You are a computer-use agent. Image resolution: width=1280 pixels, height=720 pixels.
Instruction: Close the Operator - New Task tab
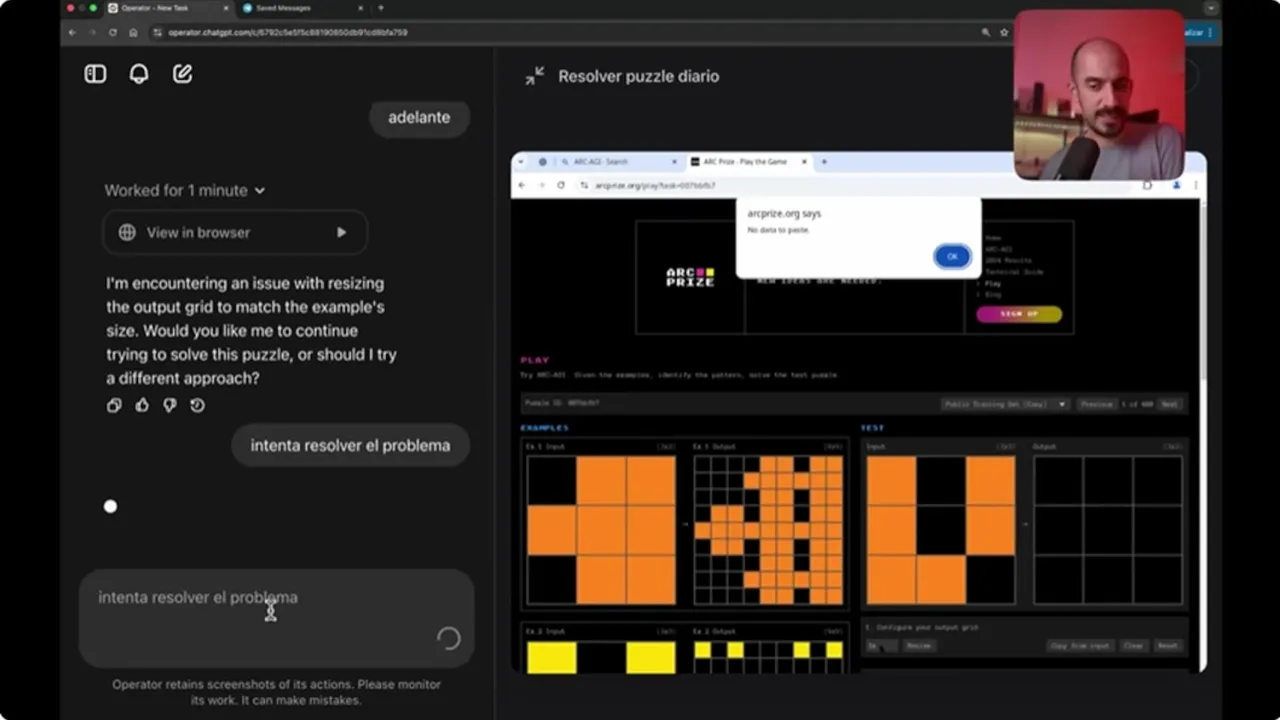(x=225, y=8)
